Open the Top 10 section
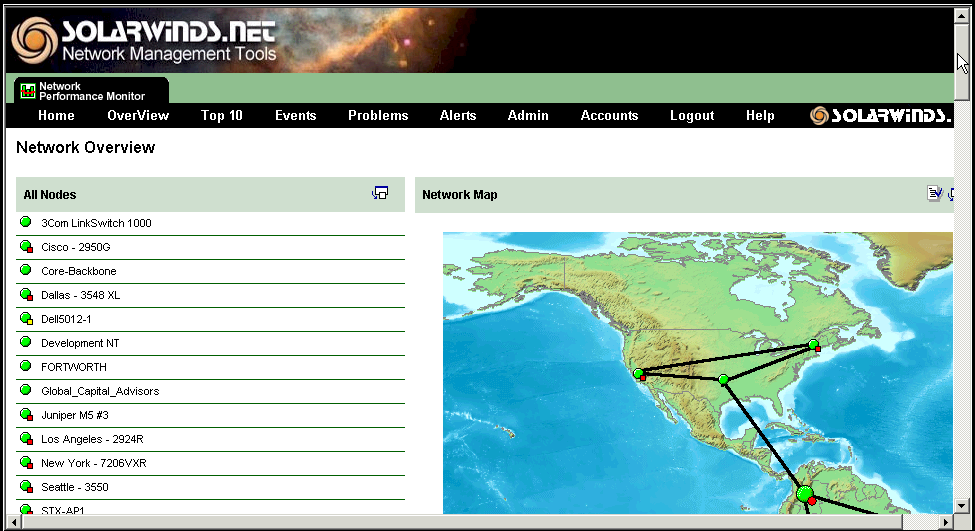This screenshot has height=531, width=975. [221, 116]
